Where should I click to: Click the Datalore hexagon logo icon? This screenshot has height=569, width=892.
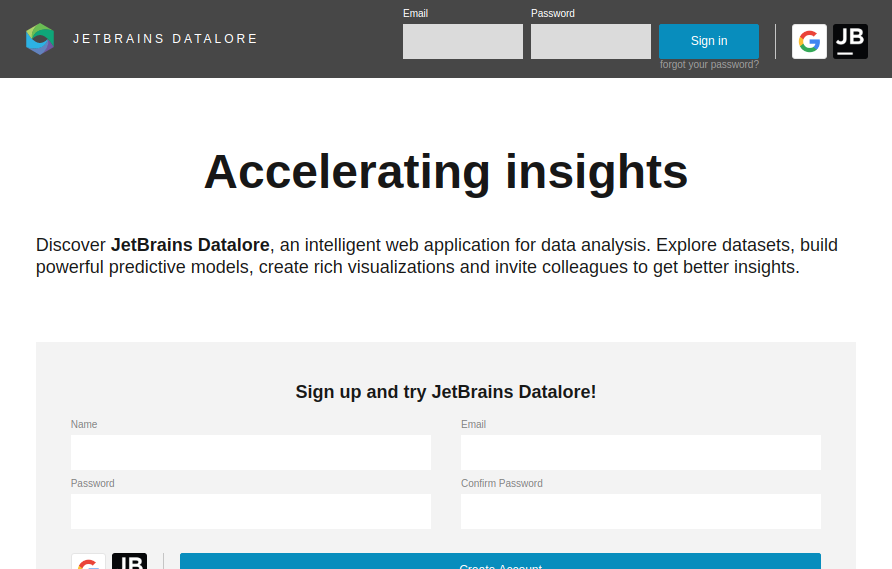click(40, 39)
